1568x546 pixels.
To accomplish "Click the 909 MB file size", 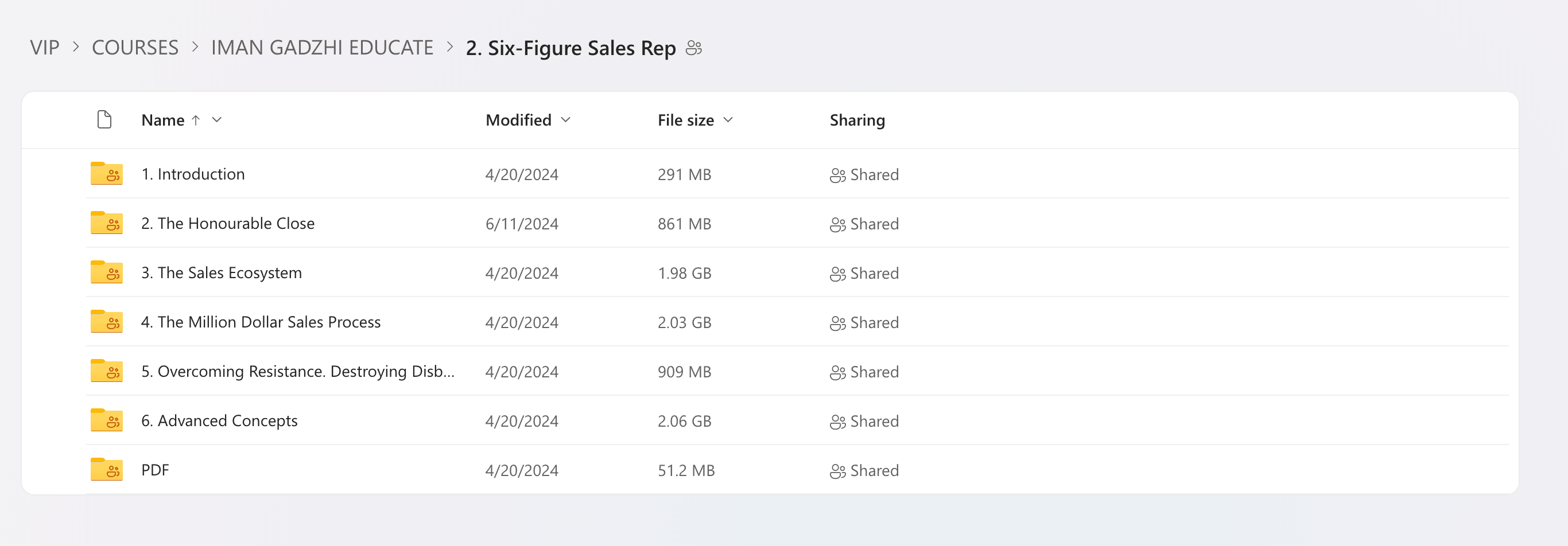I will point(684,372).
